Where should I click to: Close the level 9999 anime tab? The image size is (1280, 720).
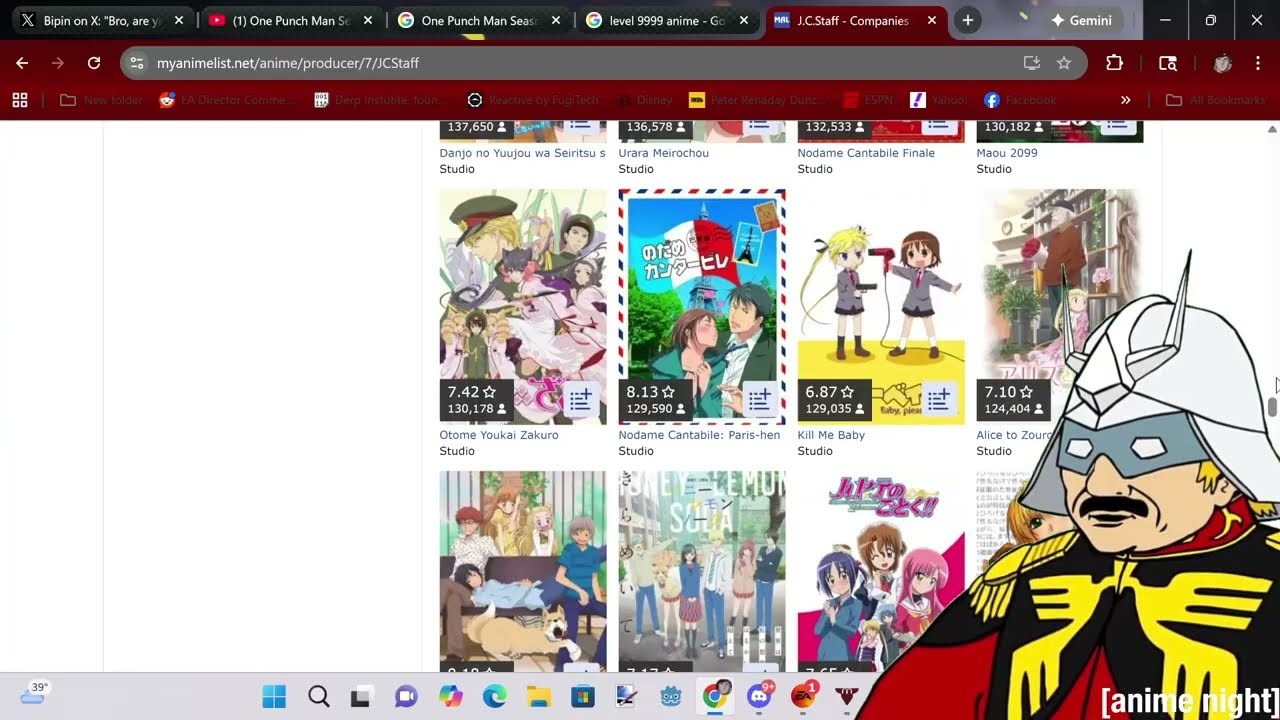(x=744, y=20)
